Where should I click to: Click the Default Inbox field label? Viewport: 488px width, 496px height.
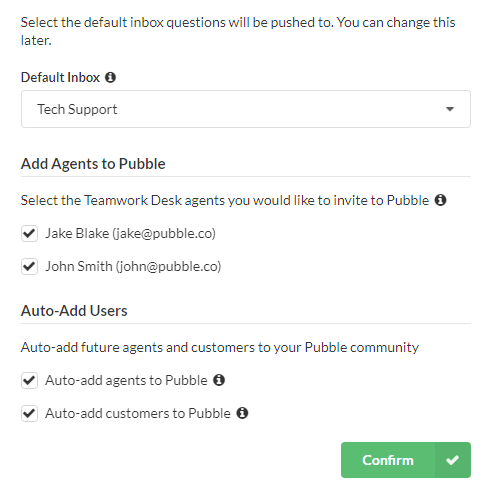60,77
